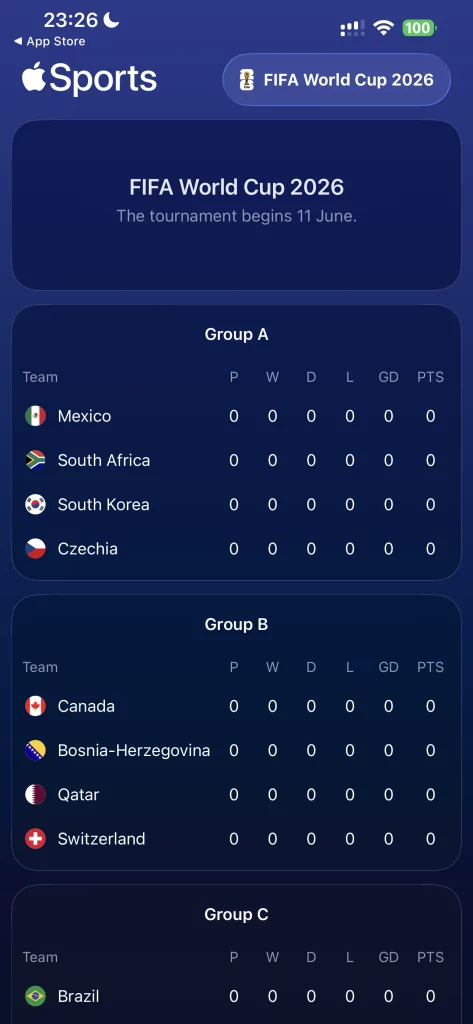The height and width of the screenshot is (1024, 473).
Task: Select the Group C header
Action: (236, 914)
